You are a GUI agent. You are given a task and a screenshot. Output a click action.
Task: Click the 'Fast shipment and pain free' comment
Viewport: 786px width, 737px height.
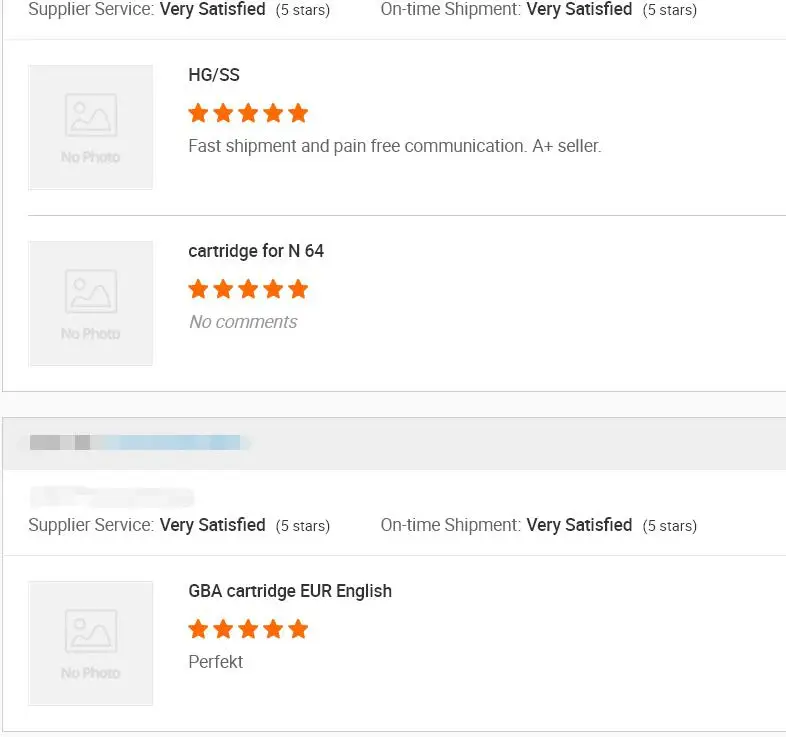tap(394, 146)
